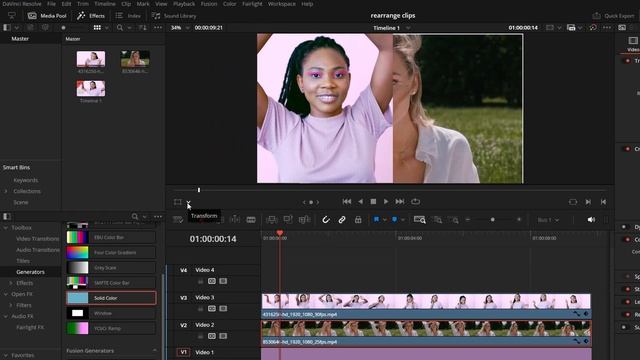The height and width of the screenshot is (360, 640).
Task: Open the Edit menu
Action: click(67, 4)
